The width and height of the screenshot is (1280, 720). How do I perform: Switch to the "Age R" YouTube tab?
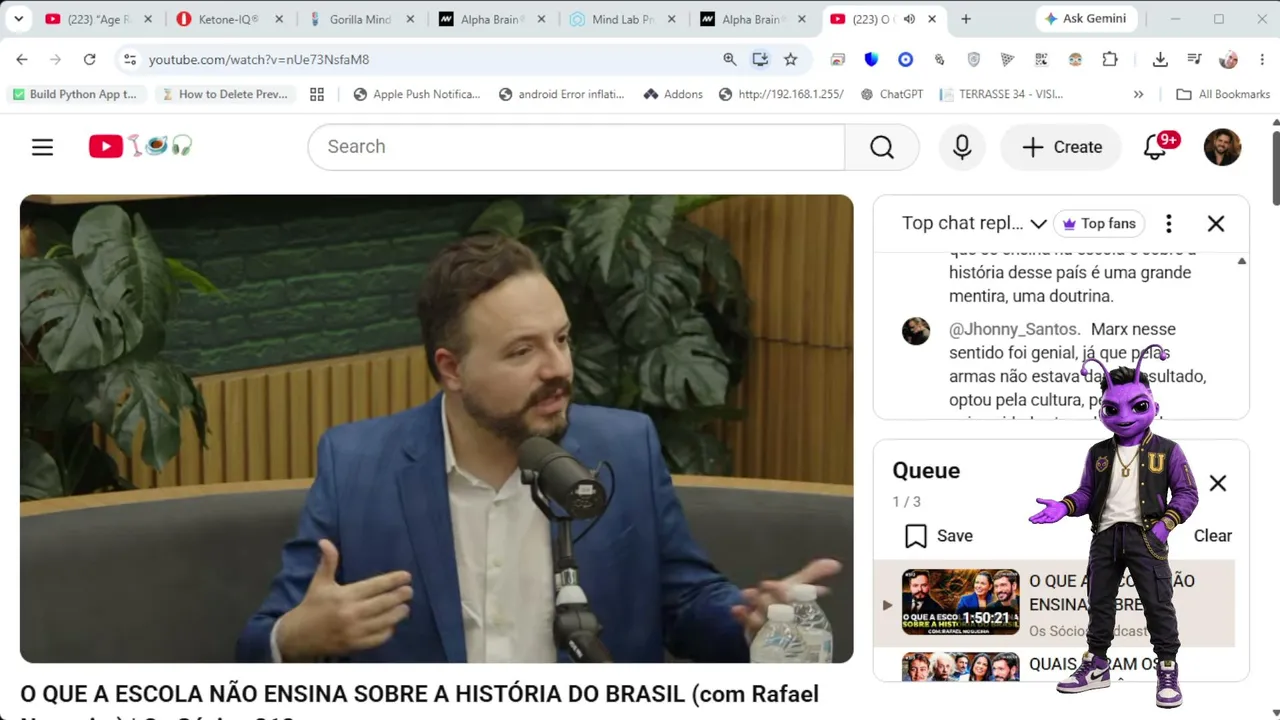(x=99, y=19)
